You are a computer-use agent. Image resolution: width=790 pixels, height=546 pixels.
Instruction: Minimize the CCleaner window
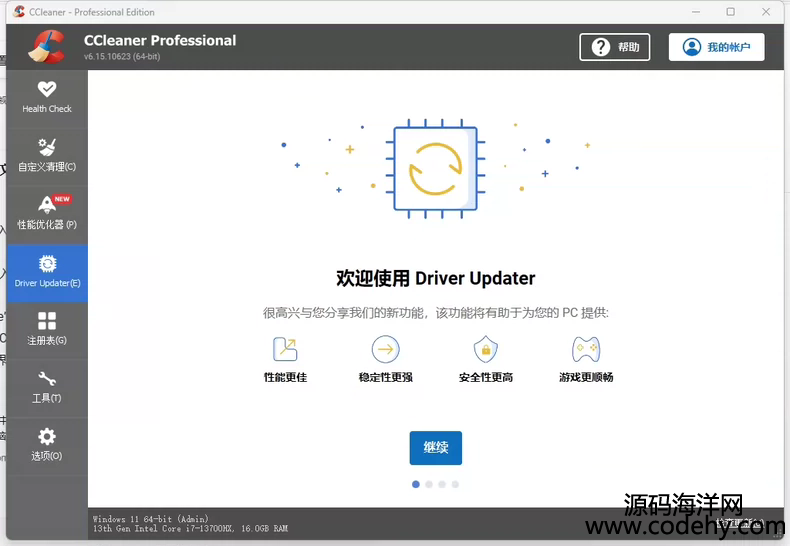(x=696, y=12)
